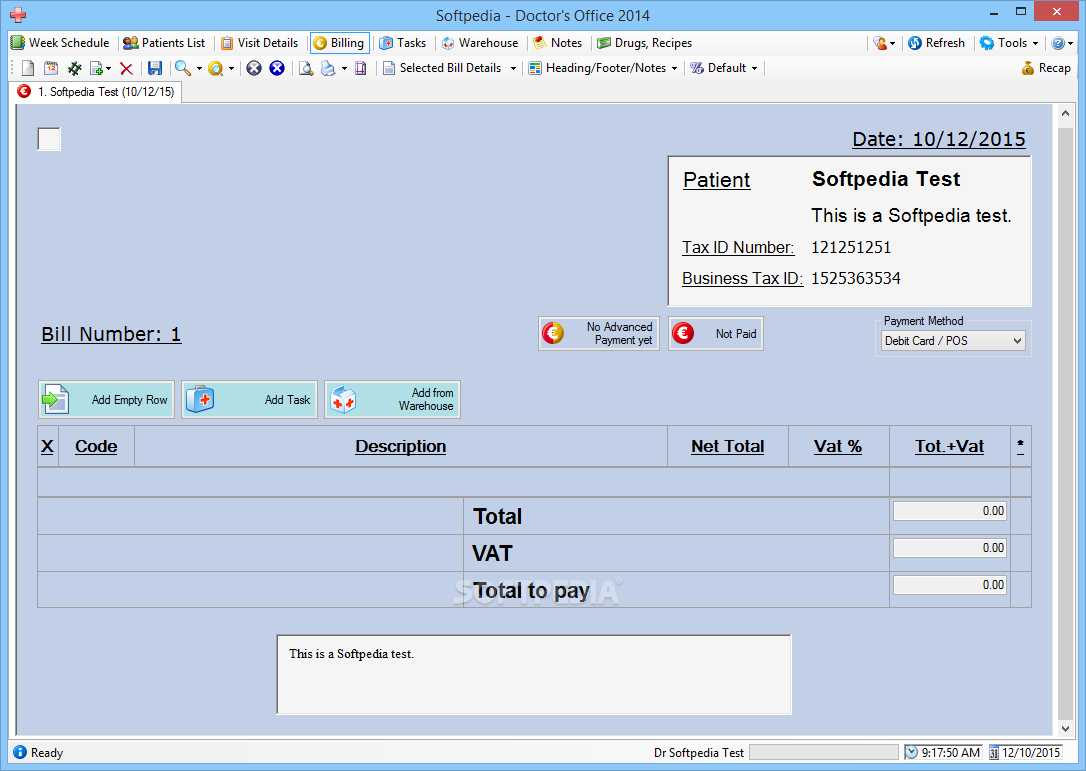Click the calendar date icon in toolbar

click(x=51, y=68)
